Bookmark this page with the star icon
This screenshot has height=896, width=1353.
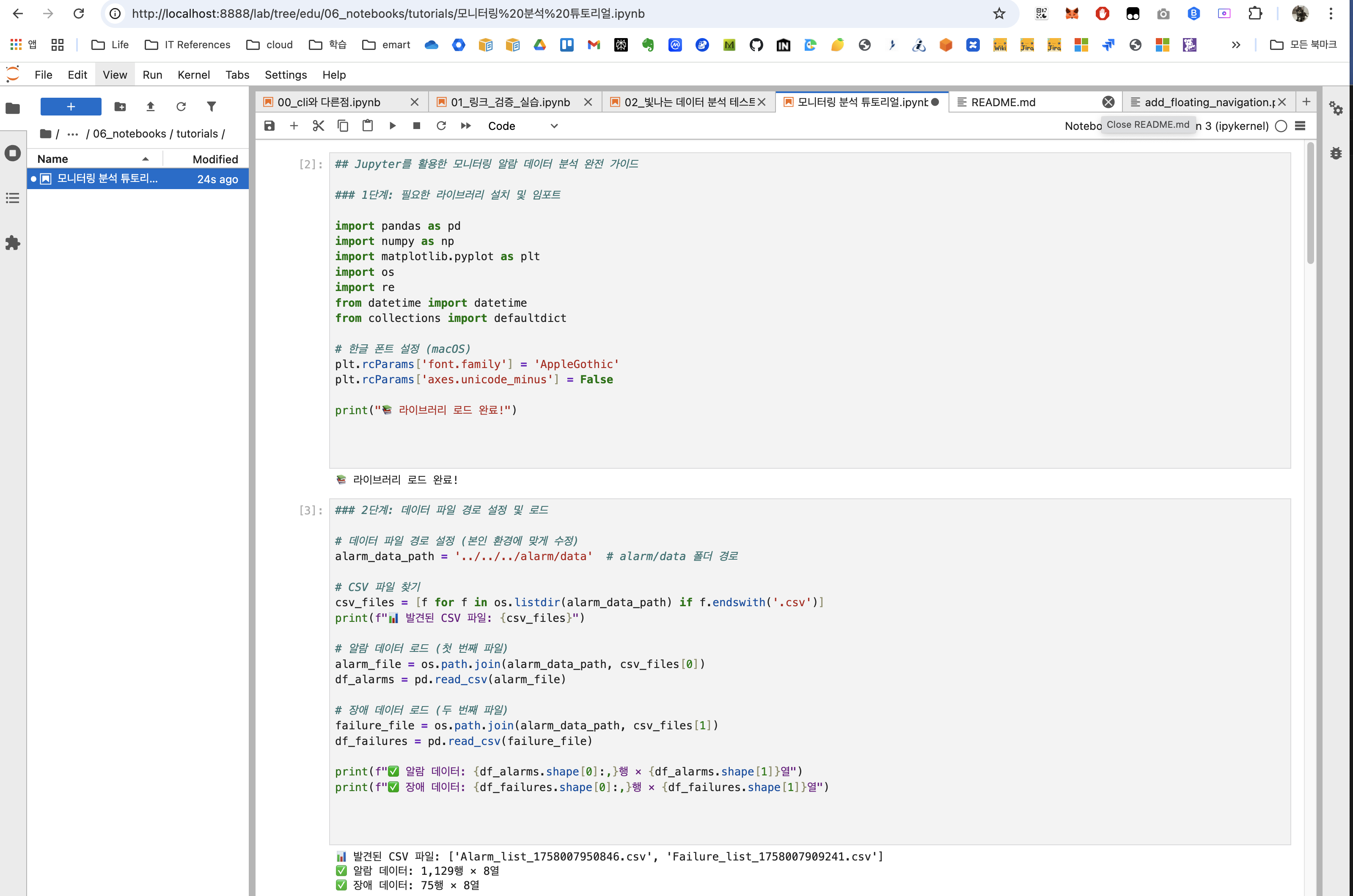(999, 14)
